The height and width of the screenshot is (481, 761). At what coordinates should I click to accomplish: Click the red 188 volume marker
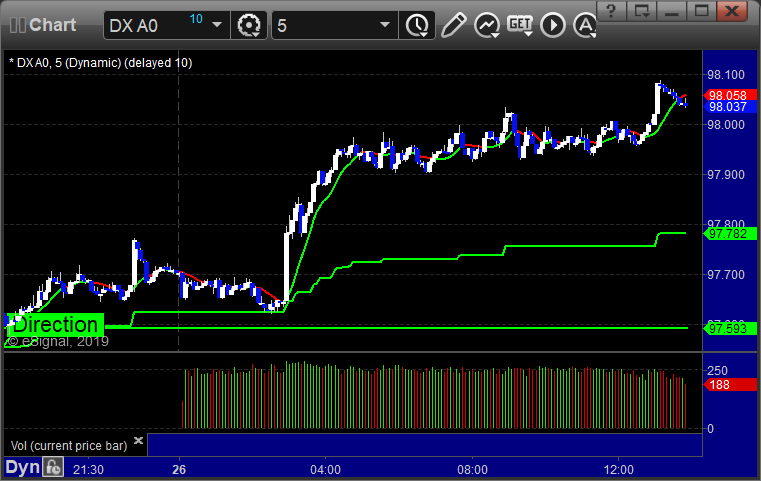pyautogui.click(x=730, y=385)
